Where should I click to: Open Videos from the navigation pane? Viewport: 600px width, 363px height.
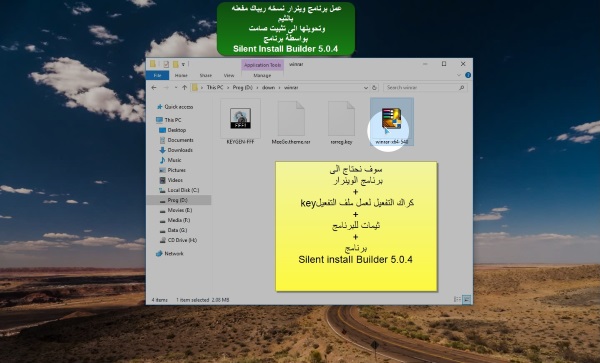coord(171,180)
